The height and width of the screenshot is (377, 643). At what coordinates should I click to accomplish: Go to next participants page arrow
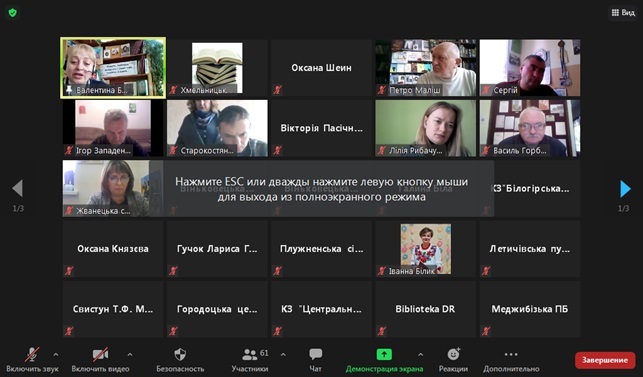[625, 189]
